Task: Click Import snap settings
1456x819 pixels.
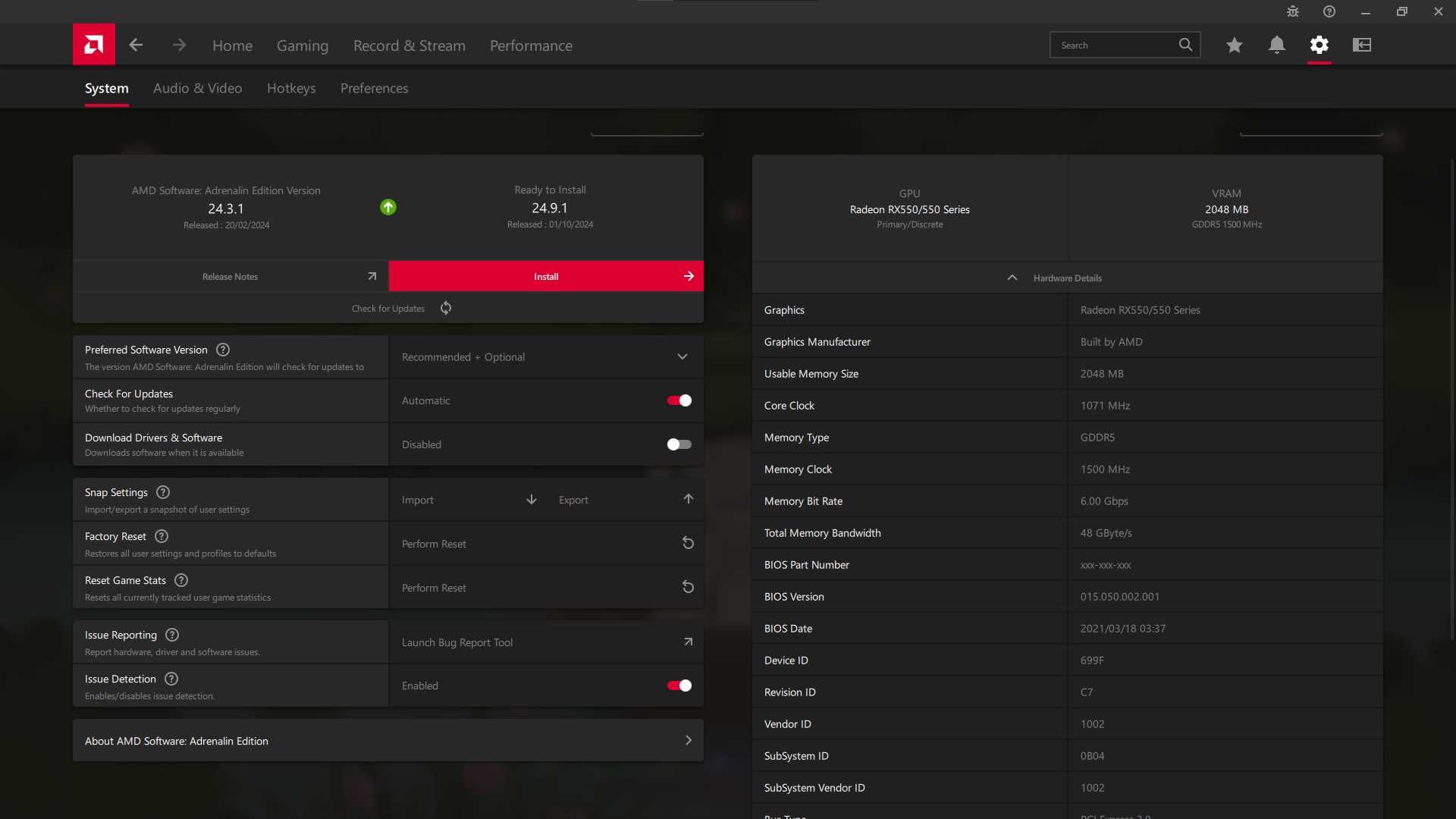Action: tap(418, 500)
